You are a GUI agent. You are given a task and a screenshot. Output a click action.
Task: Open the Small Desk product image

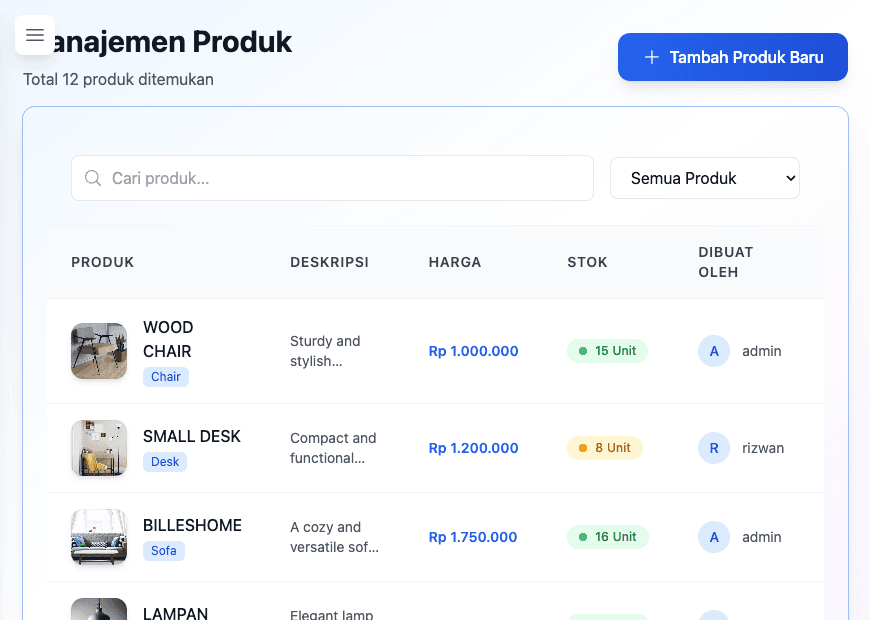point(99,448)
